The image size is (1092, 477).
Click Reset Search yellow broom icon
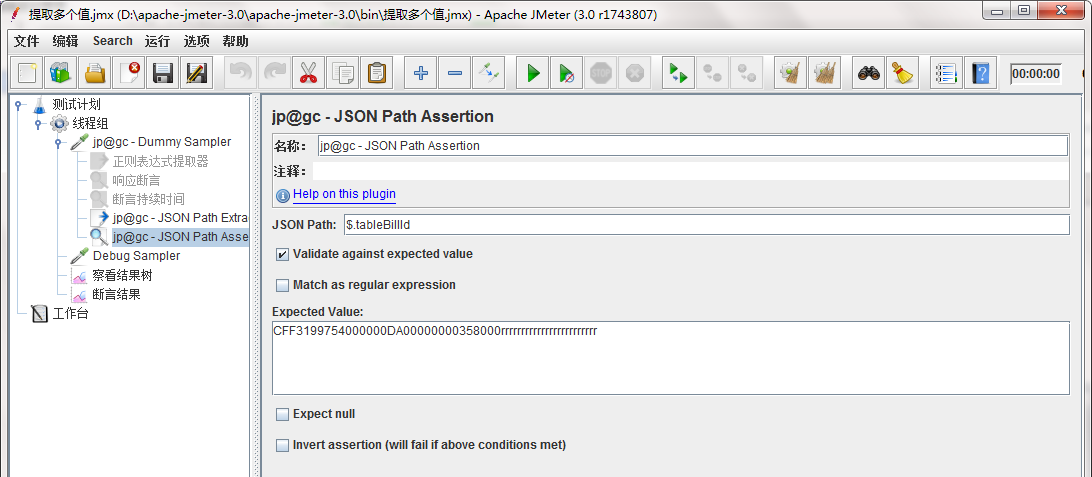[x=903, y=72]
